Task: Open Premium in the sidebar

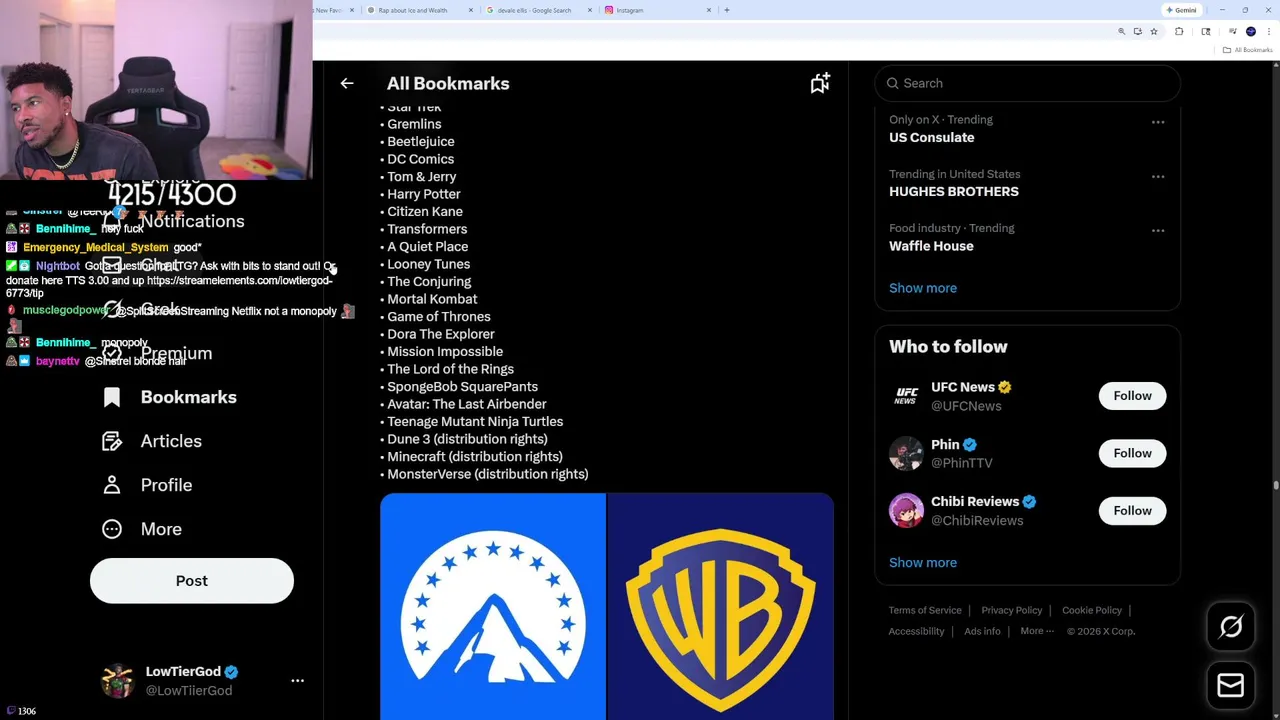Action: coord(176,353)
